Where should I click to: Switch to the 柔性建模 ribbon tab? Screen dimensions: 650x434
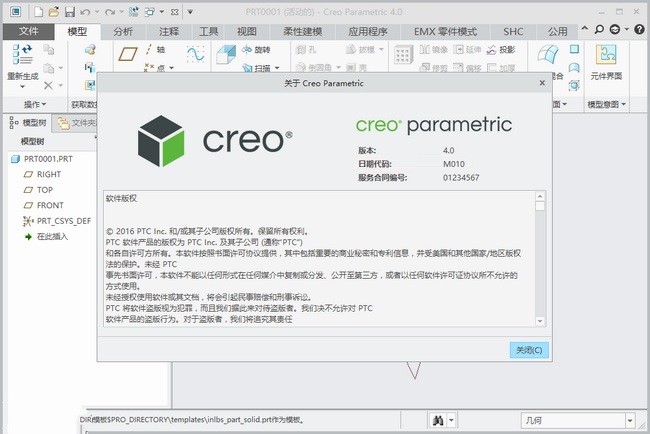click(x=303, y=32)
